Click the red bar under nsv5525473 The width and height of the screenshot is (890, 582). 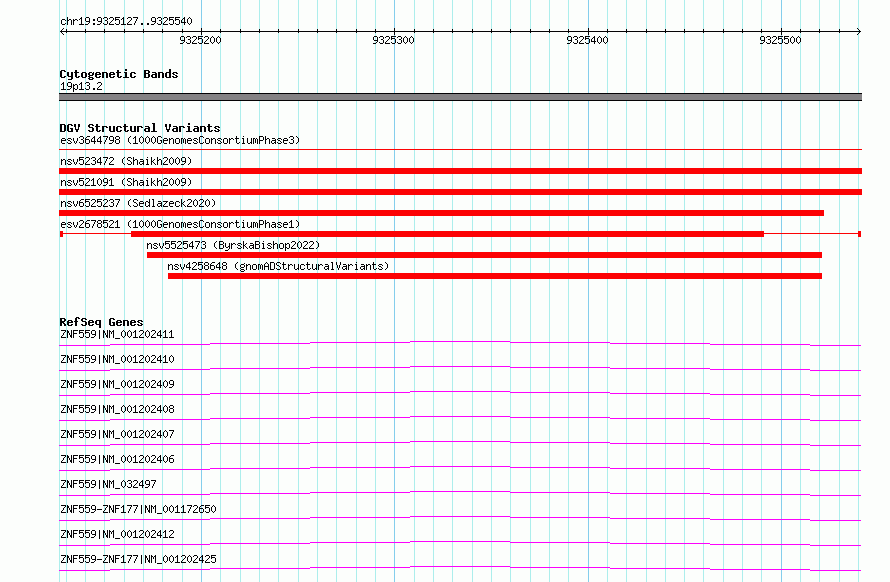tap(484, 255)
